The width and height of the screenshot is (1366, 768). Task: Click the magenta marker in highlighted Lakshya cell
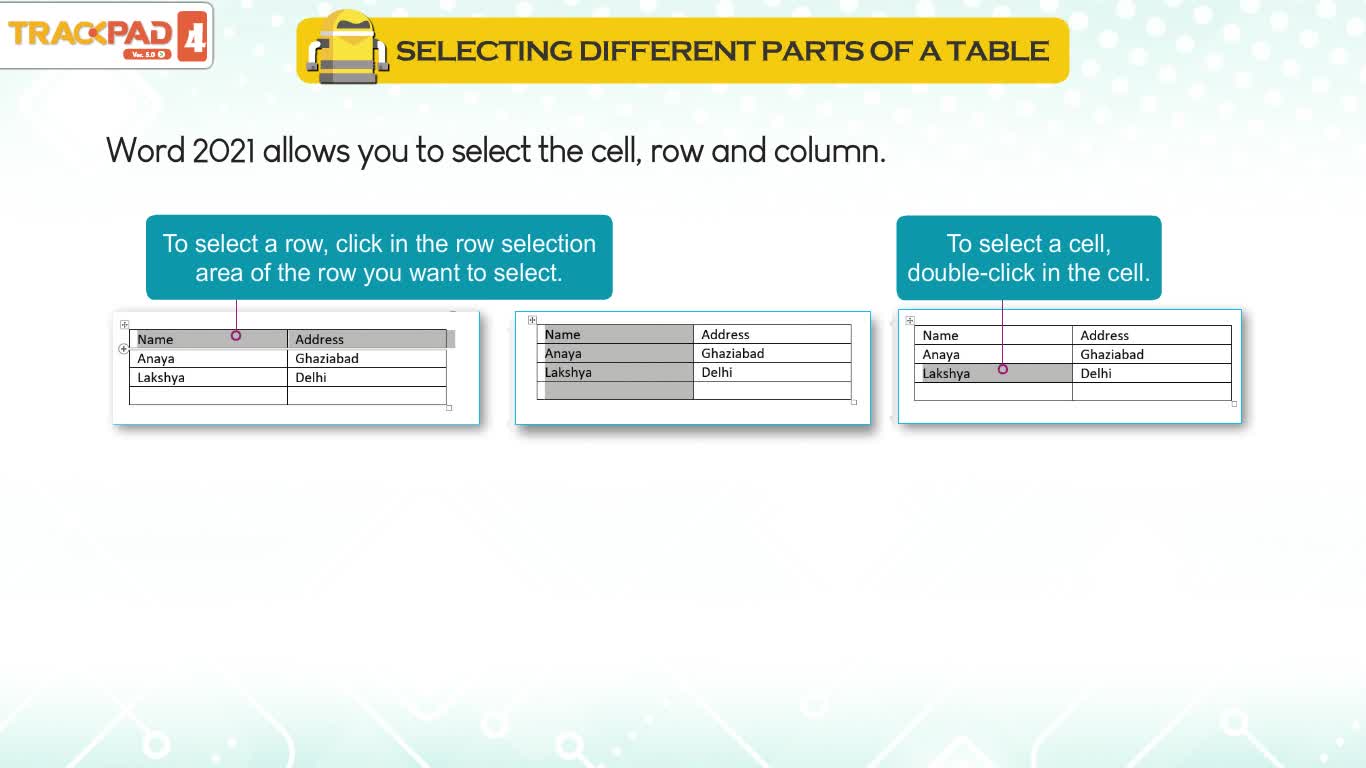click(x=1003, y=369)
